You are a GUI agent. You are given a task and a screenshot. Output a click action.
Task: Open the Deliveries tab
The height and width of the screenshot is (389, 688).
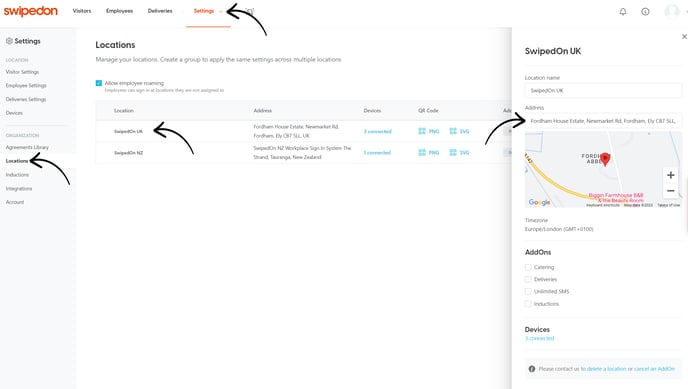pos(160,11)
